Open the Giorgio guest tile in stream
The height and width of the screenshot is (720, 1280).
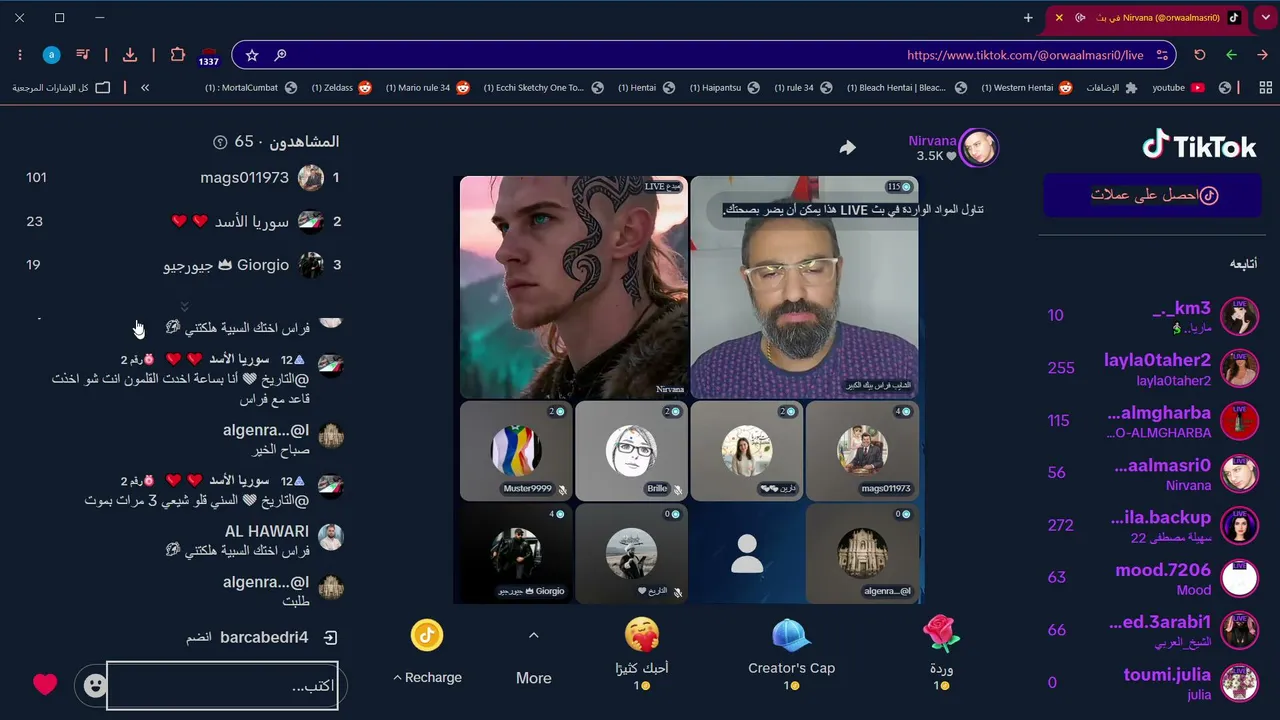coord(516,553)
